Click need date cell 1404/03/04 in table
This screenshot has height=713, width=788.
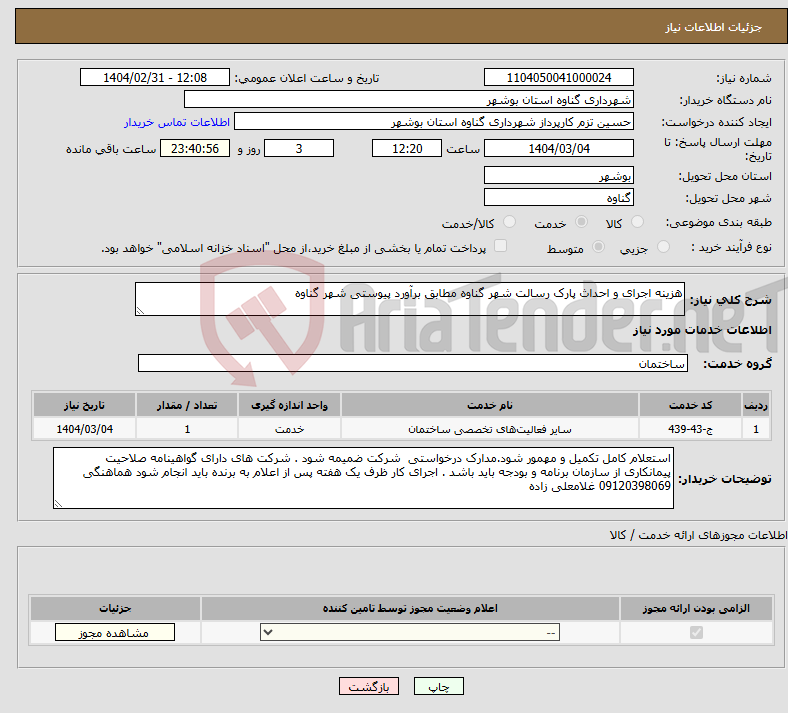coord(84,429)
